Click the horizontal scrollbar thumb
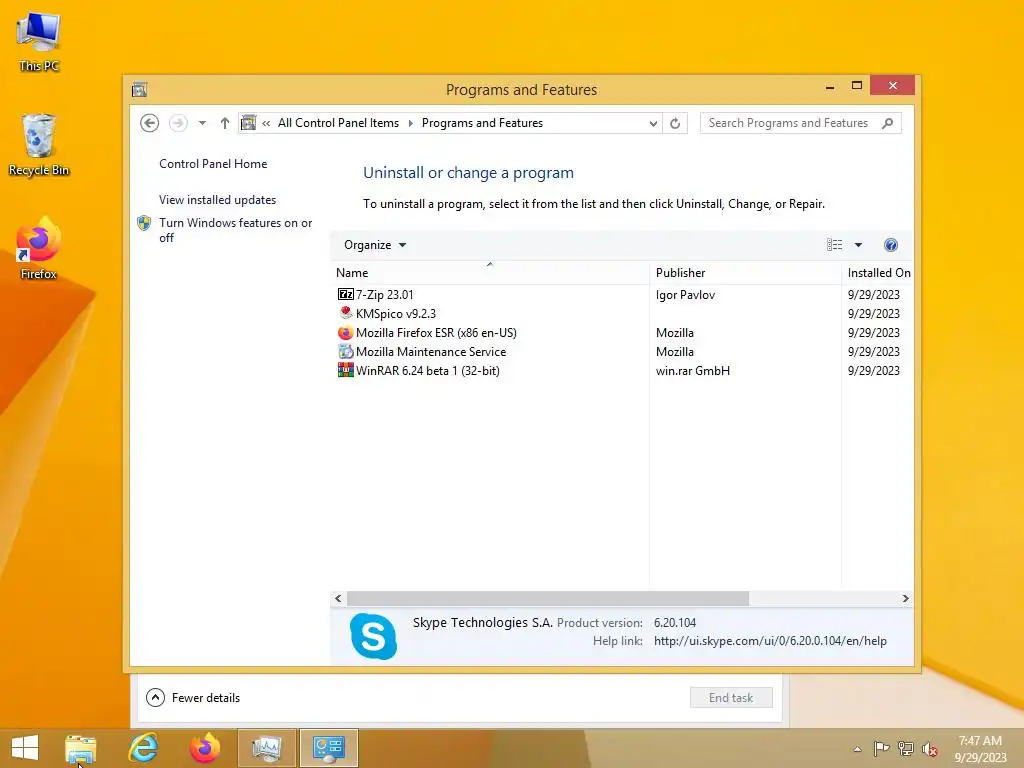 point(548,598)
